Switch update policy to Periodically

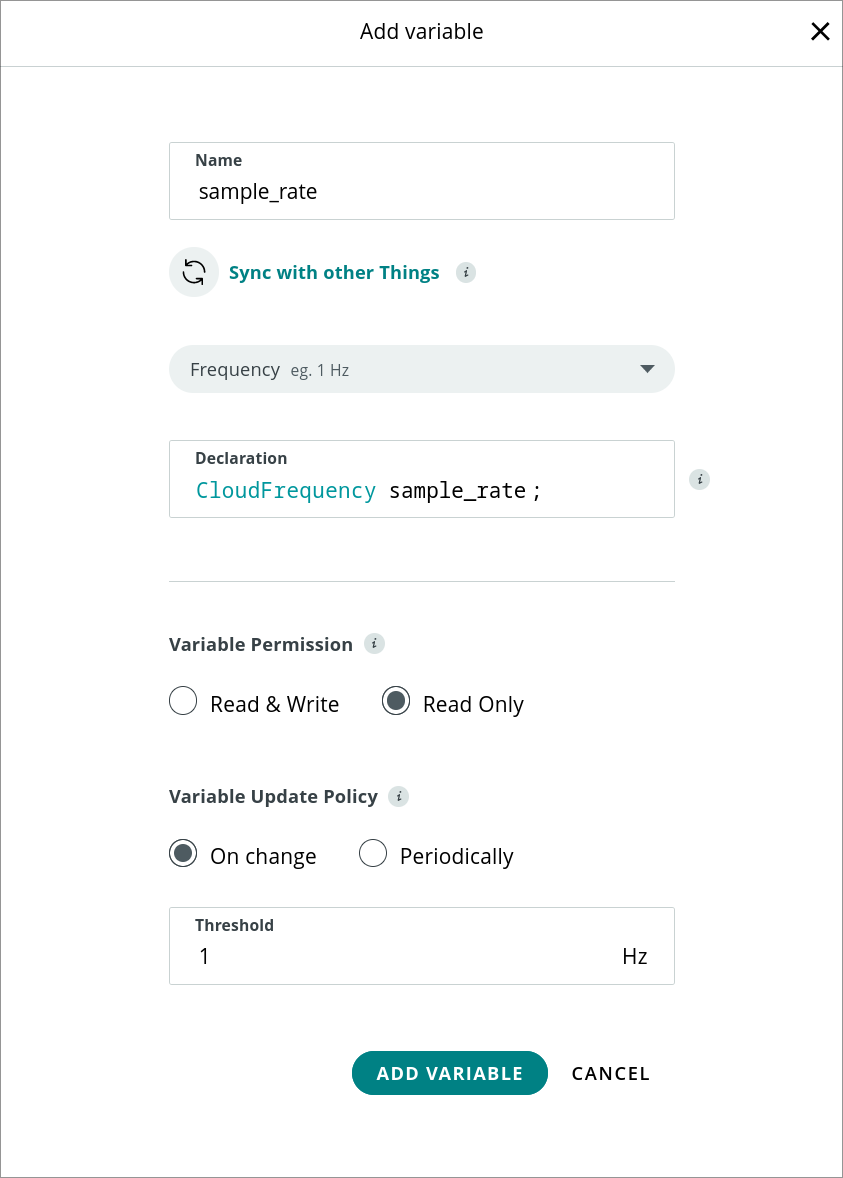pos(373,853)
